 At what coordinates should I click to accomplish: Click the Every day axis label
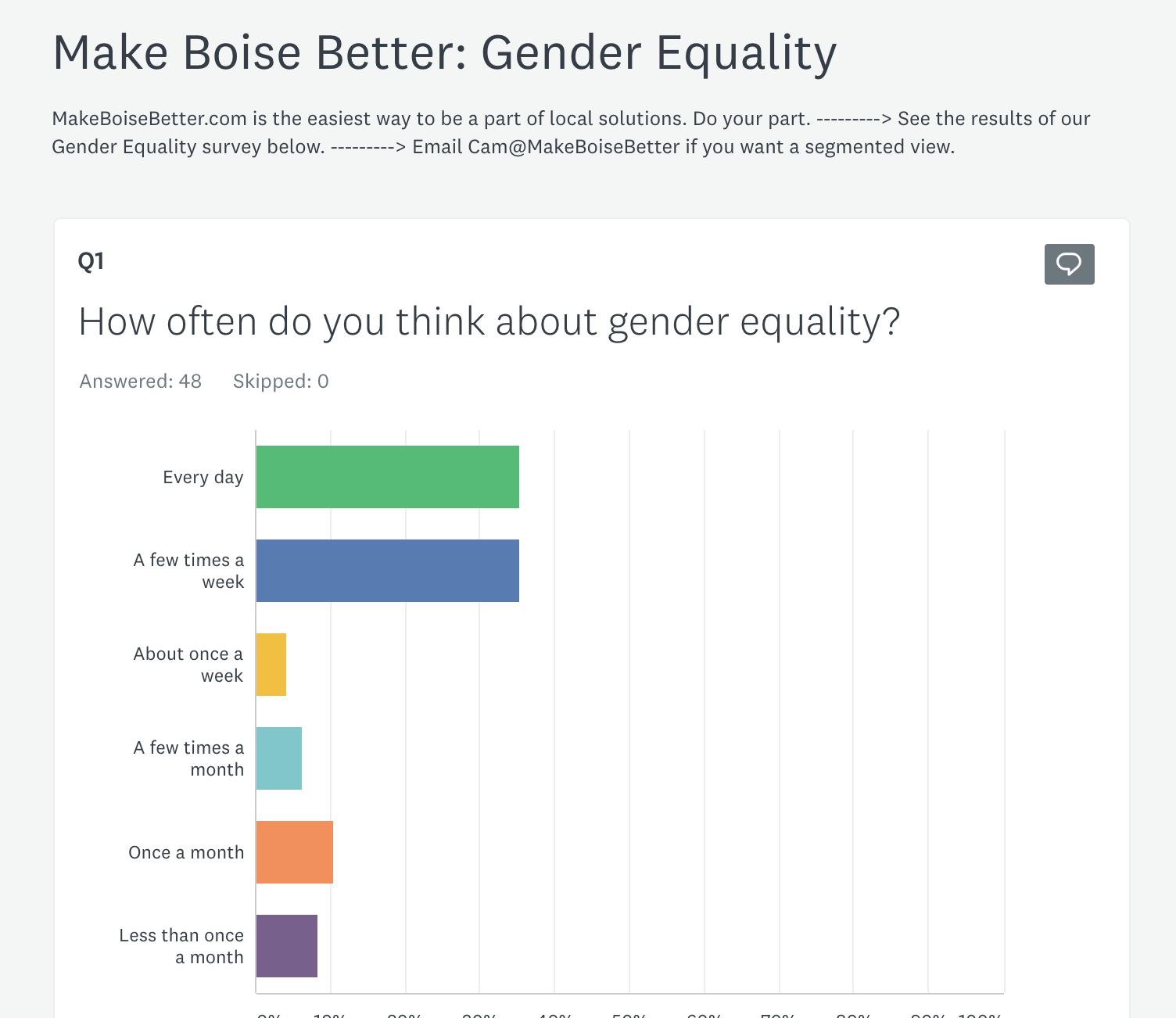tap(203, 476)
